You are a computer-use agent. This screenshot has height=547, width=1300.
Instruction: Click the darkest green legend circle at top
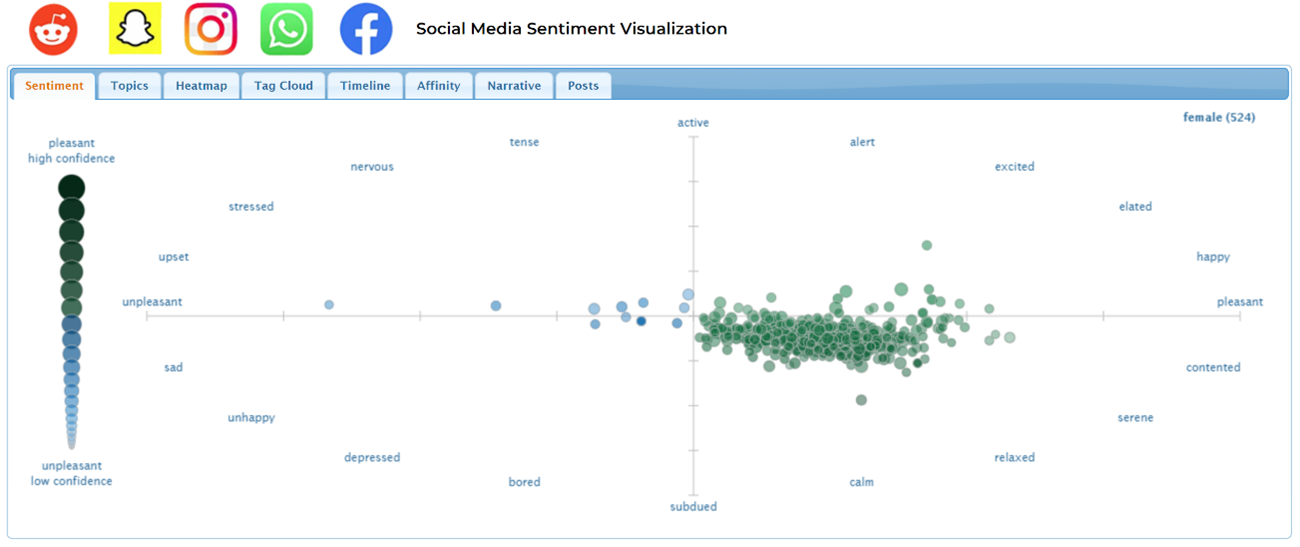point(71,187)
